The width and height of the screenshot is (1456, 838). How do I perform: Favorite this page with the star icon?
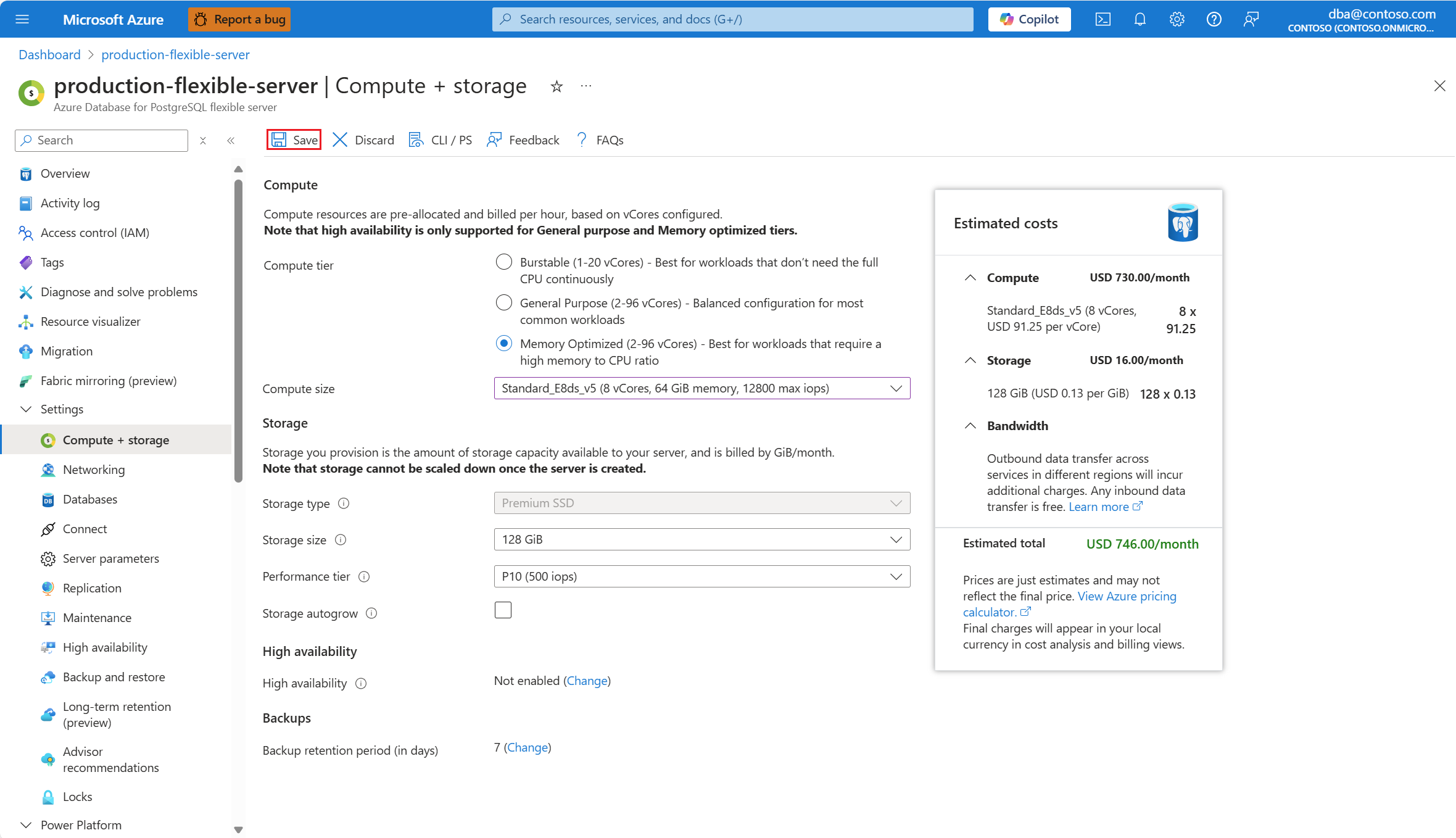point(556,86)
